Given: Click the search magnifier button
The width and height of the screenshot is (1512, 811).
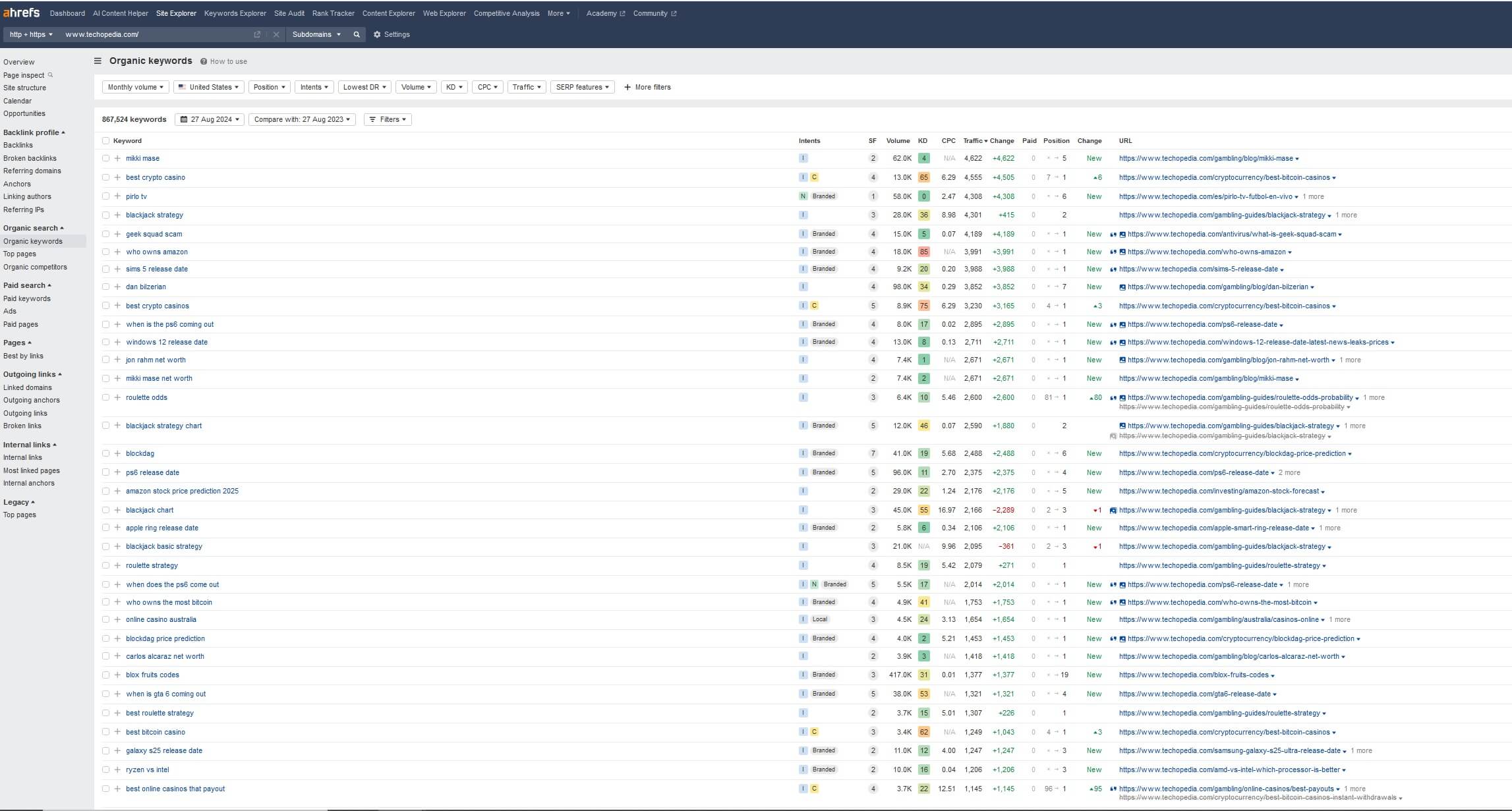Looking at the screenshot, I should pos(357,34).
